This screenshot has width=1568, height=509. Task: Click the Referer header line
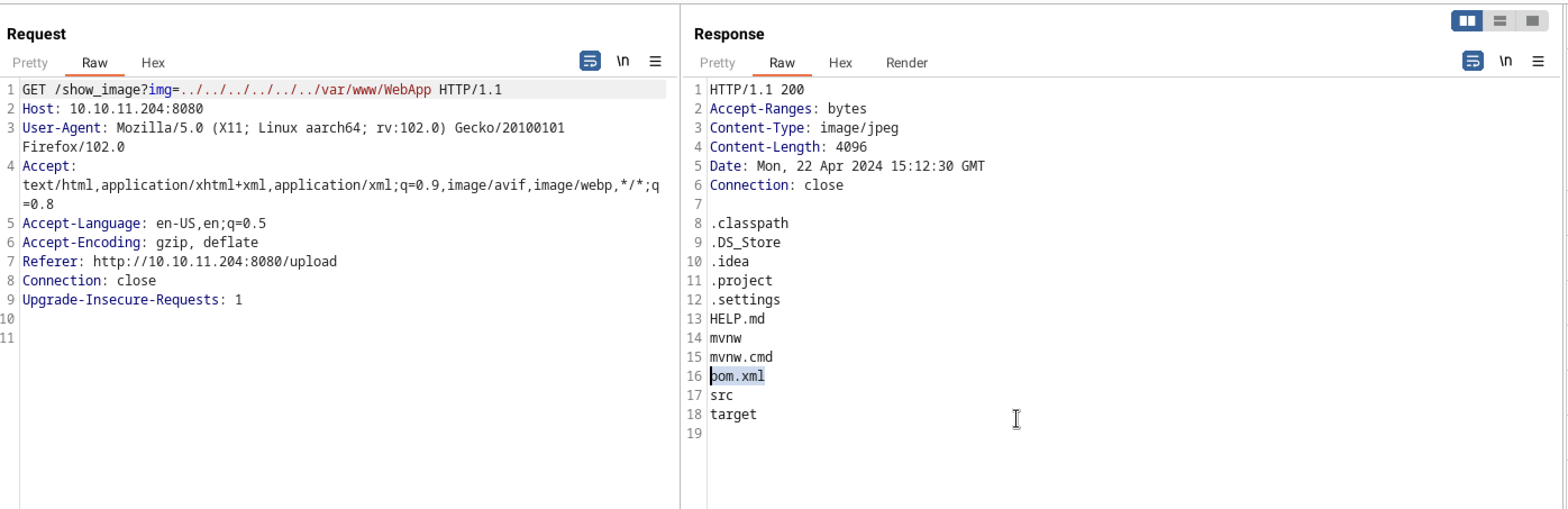(x=180, y=261)
